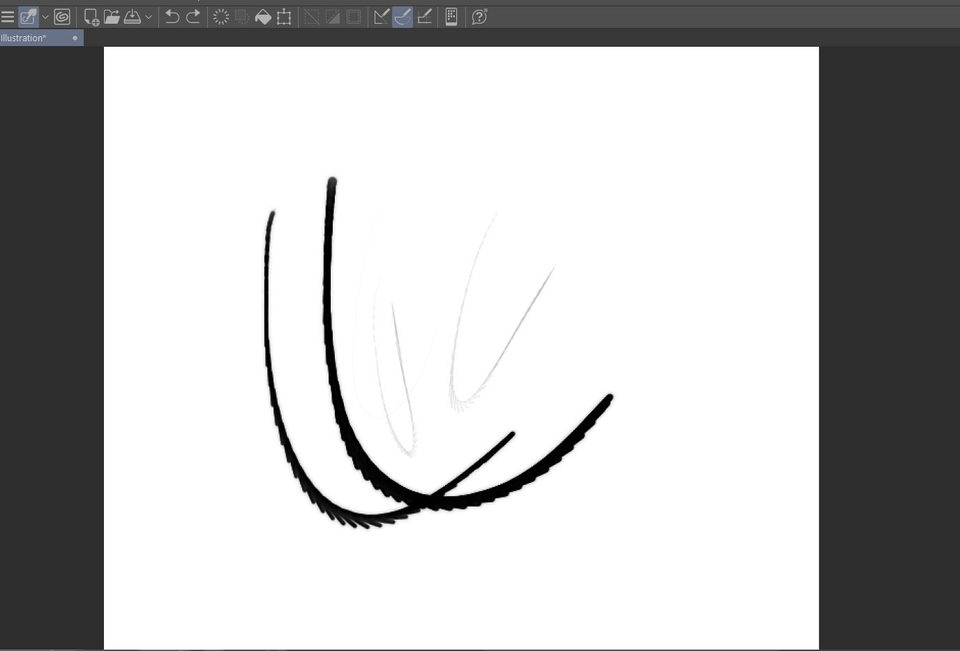Expand the save options dropdown arrow
The width and height of the screenshot is (960, 651).
148,16
